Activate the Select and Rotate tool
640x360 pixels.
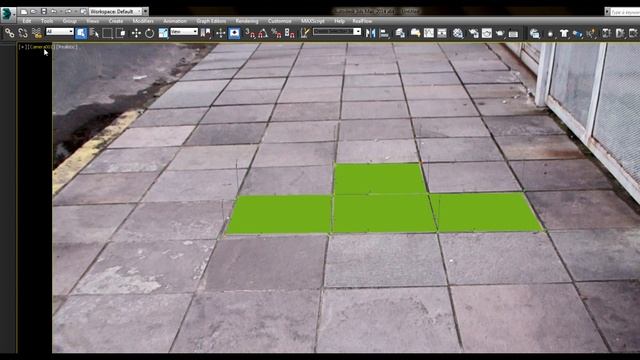coord(149,33)
